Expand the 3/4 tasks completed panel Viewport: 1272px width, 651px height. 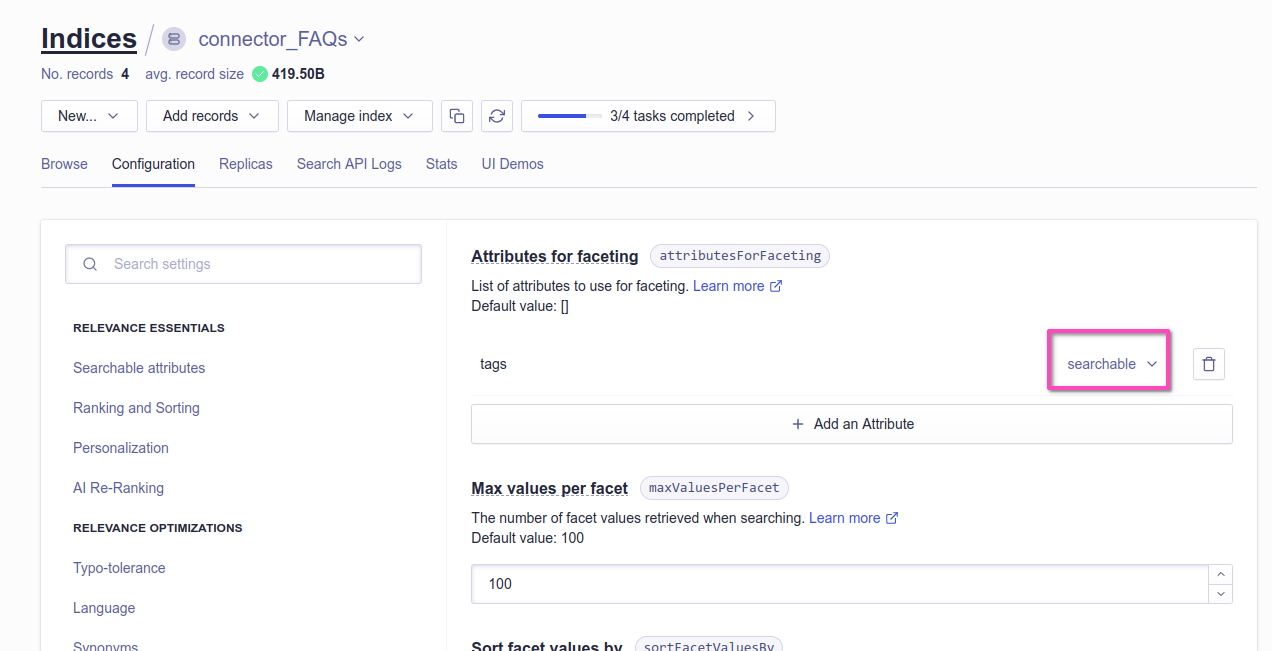750,115
